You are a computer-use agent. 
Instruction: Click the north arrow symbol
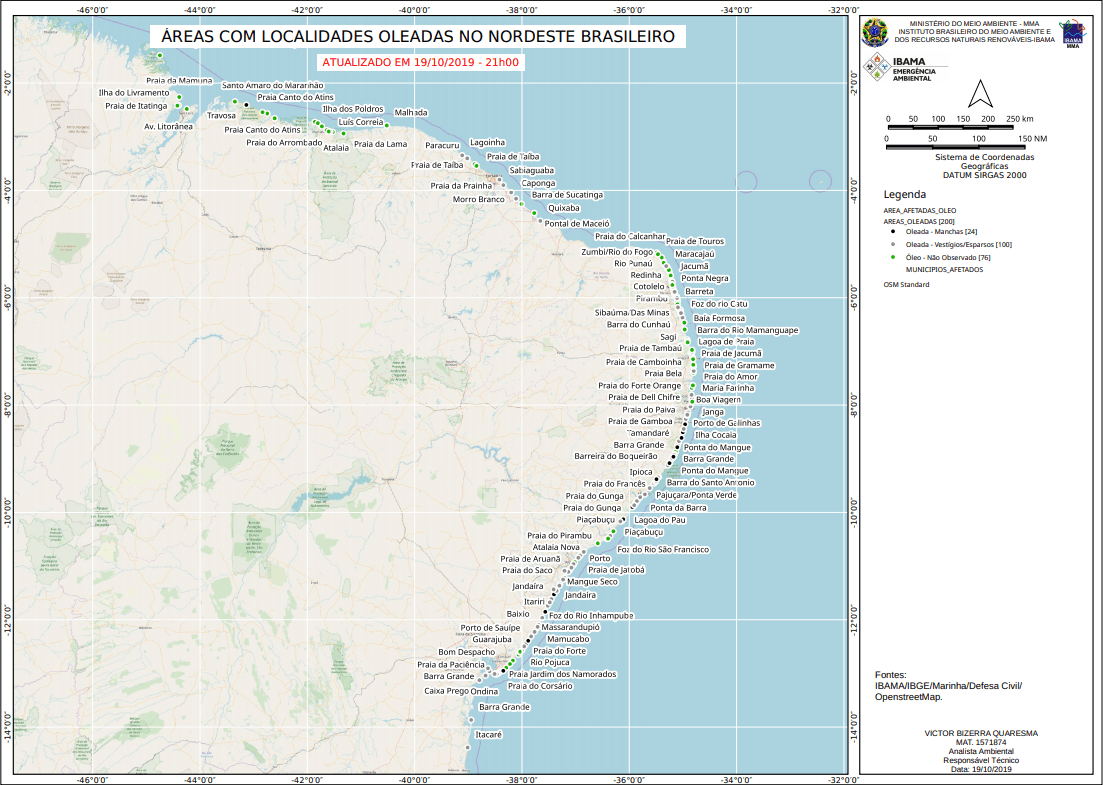click(x=979, y=94)
